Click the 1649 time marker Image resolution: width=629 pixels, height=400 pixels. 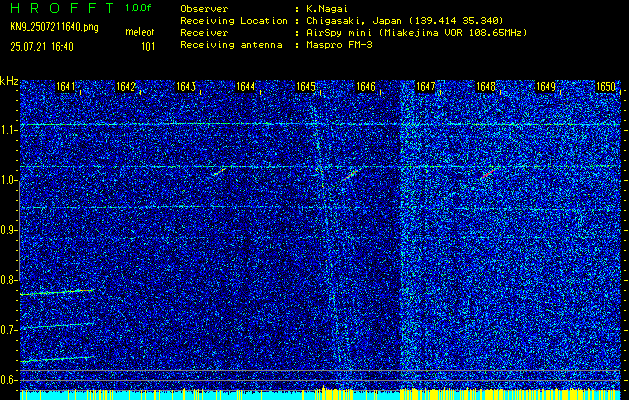click(546, 87)
